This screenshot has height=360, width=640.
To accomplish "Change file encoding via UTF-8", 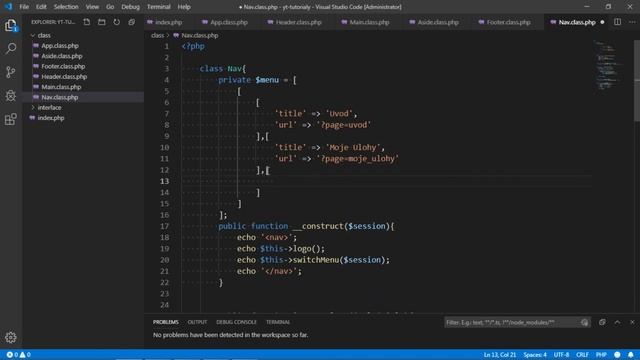I will click(x=561, y=355).
